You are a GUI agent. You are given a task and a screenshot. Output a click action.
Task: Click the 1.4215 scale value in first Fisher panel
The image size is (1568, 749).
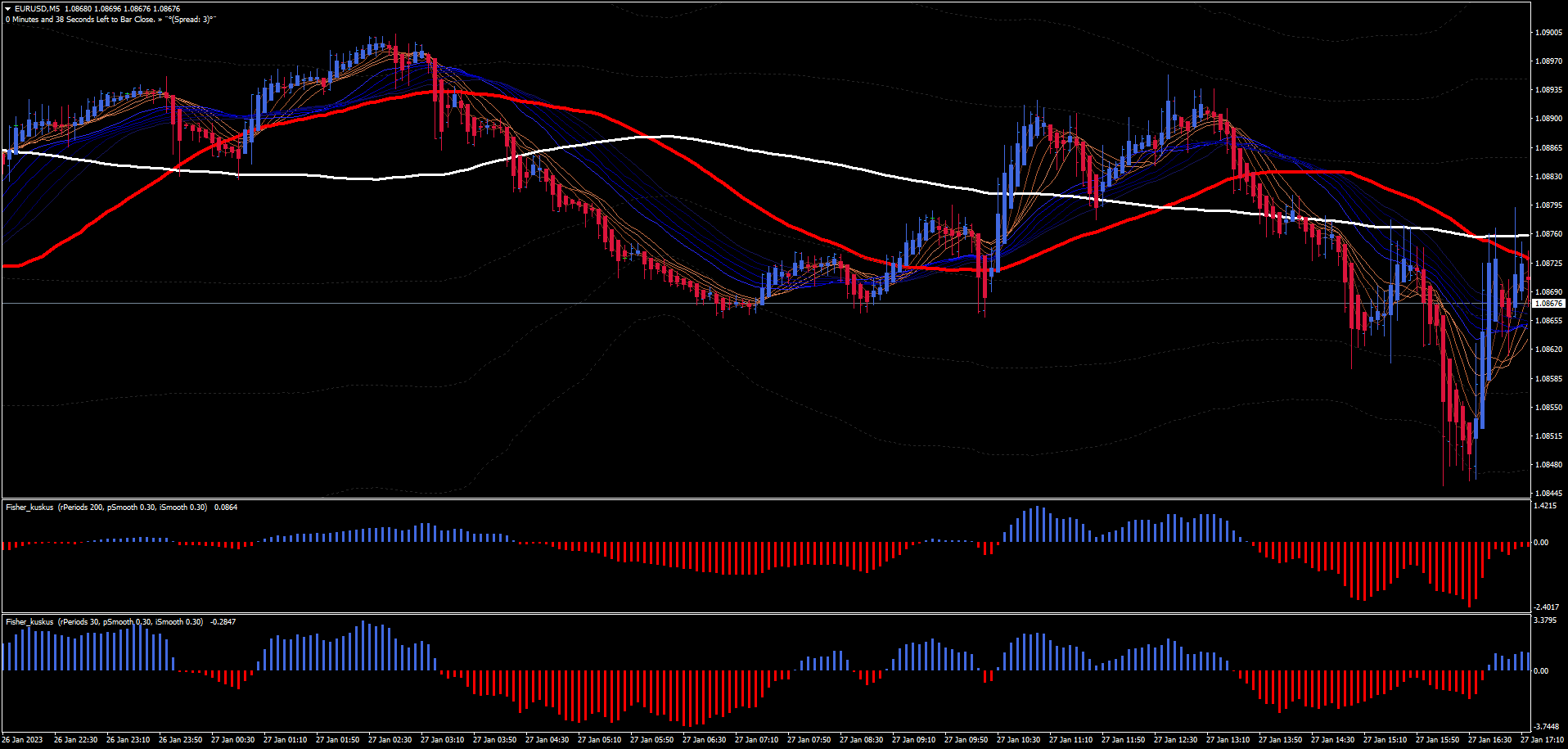1545,506
